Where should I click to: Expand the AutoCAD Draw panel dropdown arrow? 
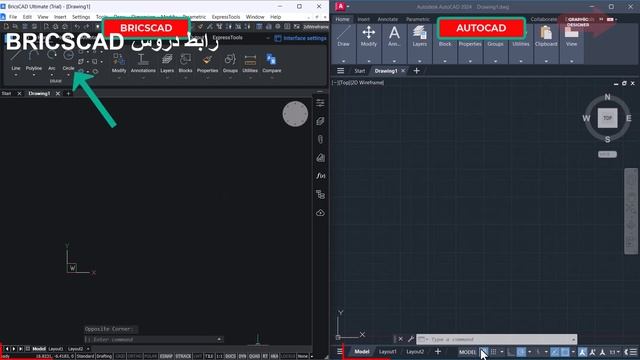point(343,61)
